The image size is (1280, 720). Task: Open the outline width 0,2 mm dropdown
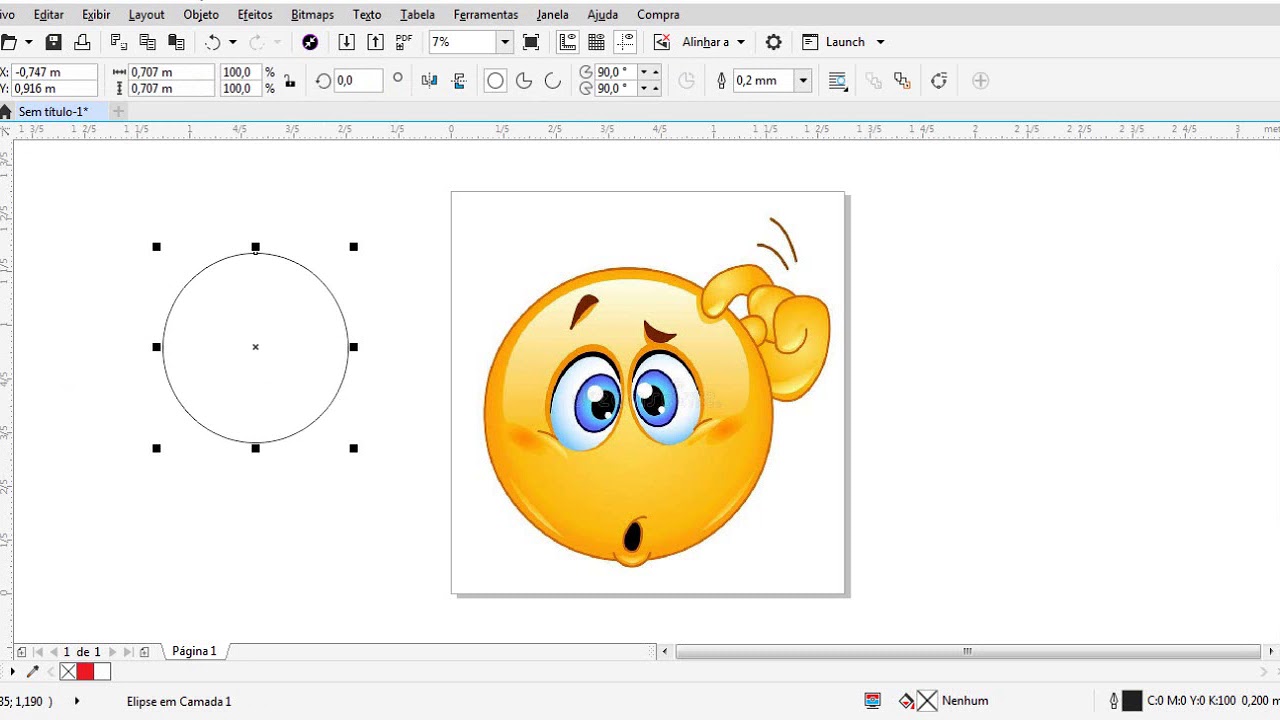tap(802, 81)
